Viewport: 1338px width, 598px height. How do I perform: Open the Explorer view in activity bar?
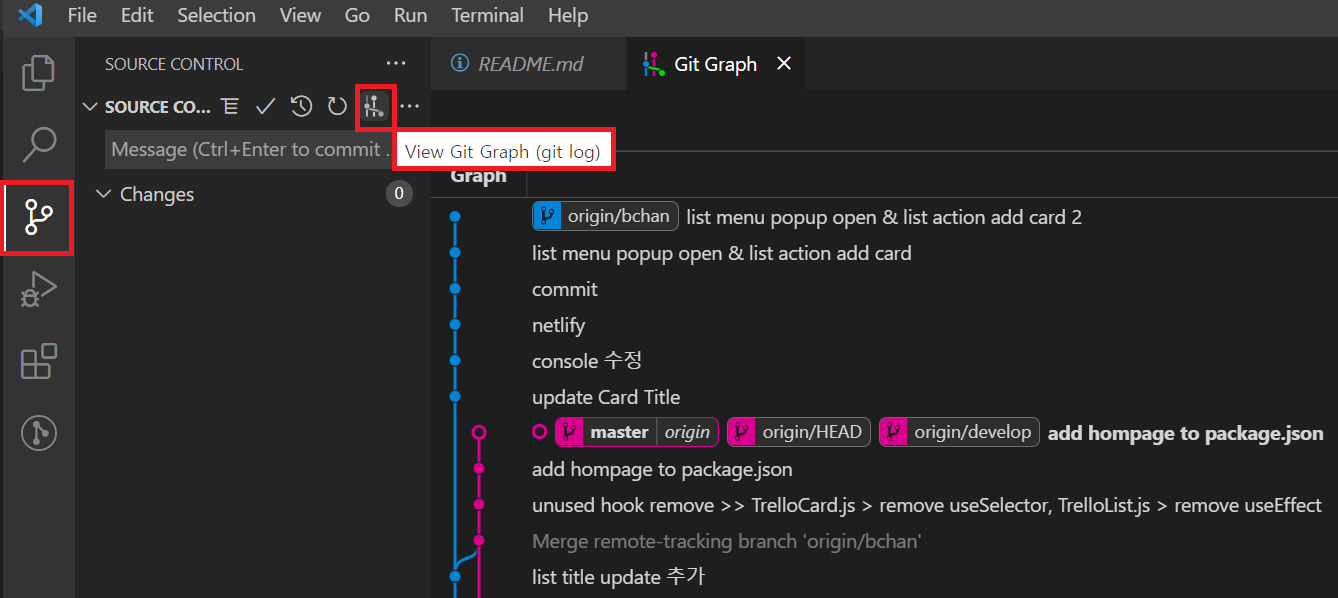click(x=38, y=73)
